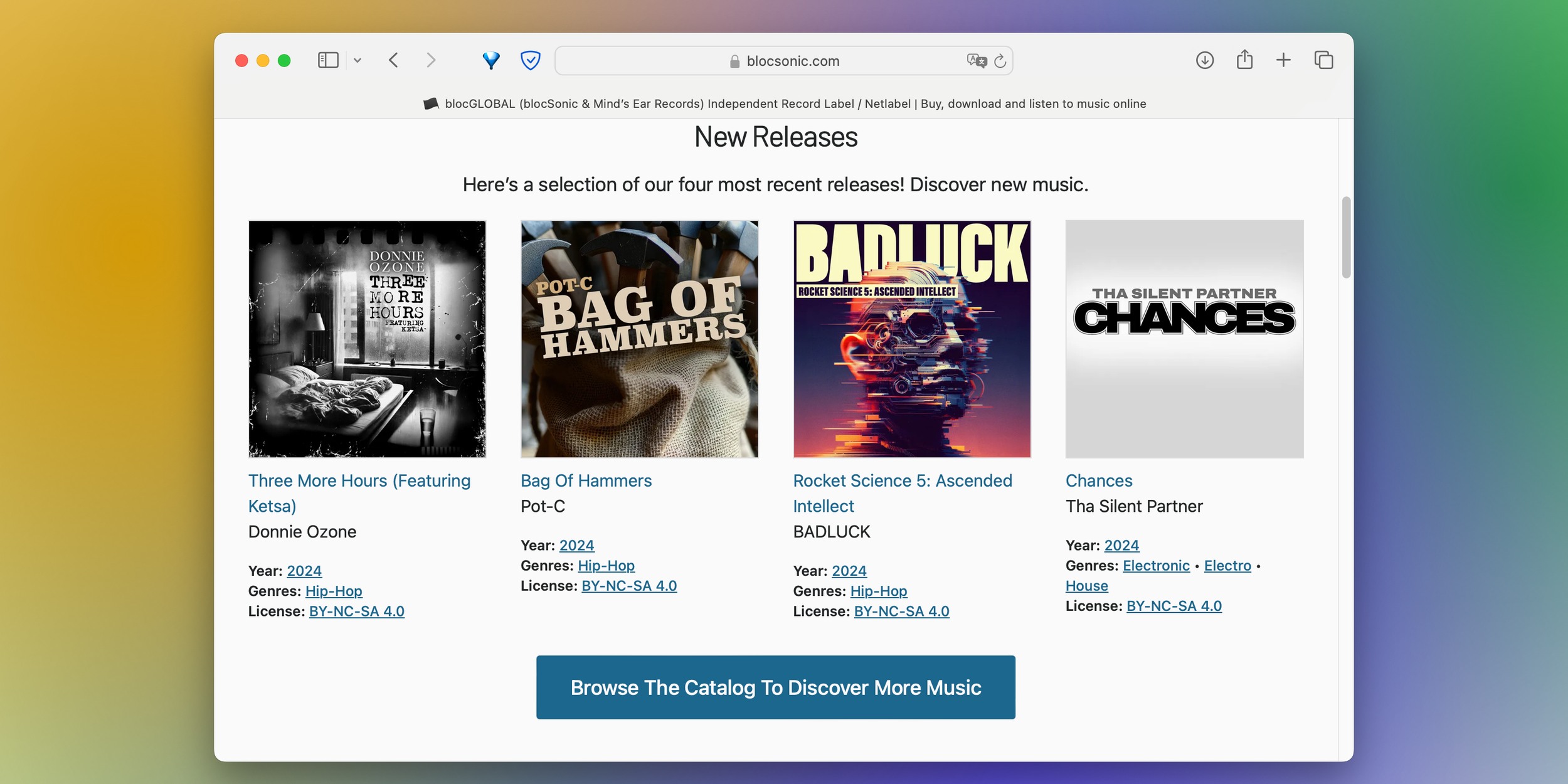Click the back navigation arrow
The image size is (1568, 784).
(x=393, y=60)
